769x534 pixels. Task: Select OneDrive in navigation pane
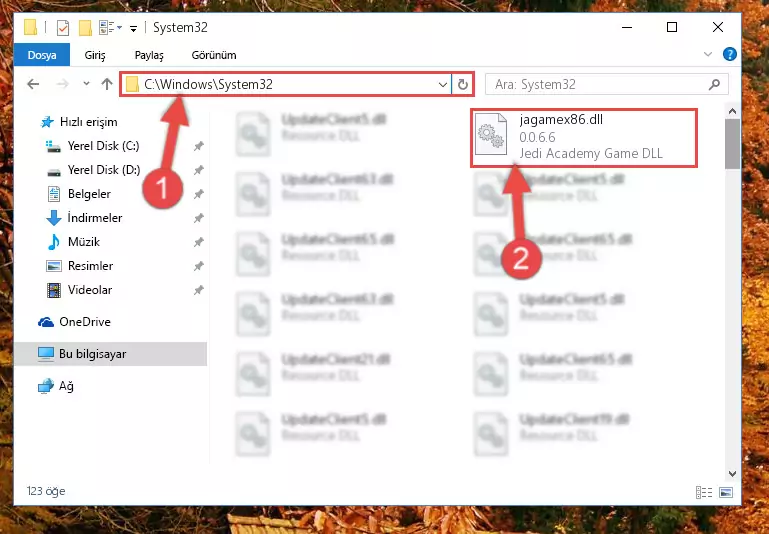coord(85,322)
